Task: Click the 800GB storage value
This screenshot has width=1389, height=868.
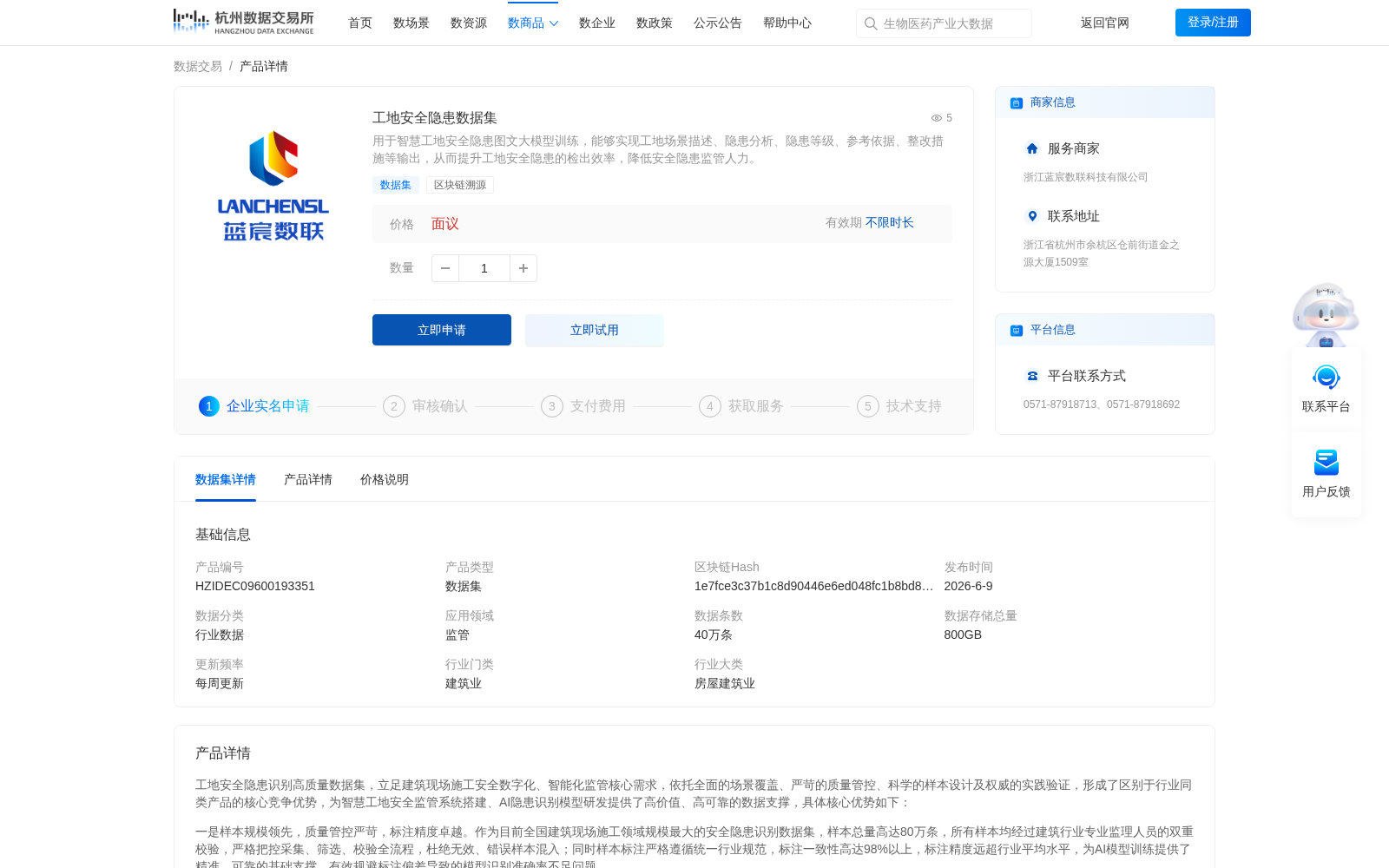Action: (x=963, y=635)
